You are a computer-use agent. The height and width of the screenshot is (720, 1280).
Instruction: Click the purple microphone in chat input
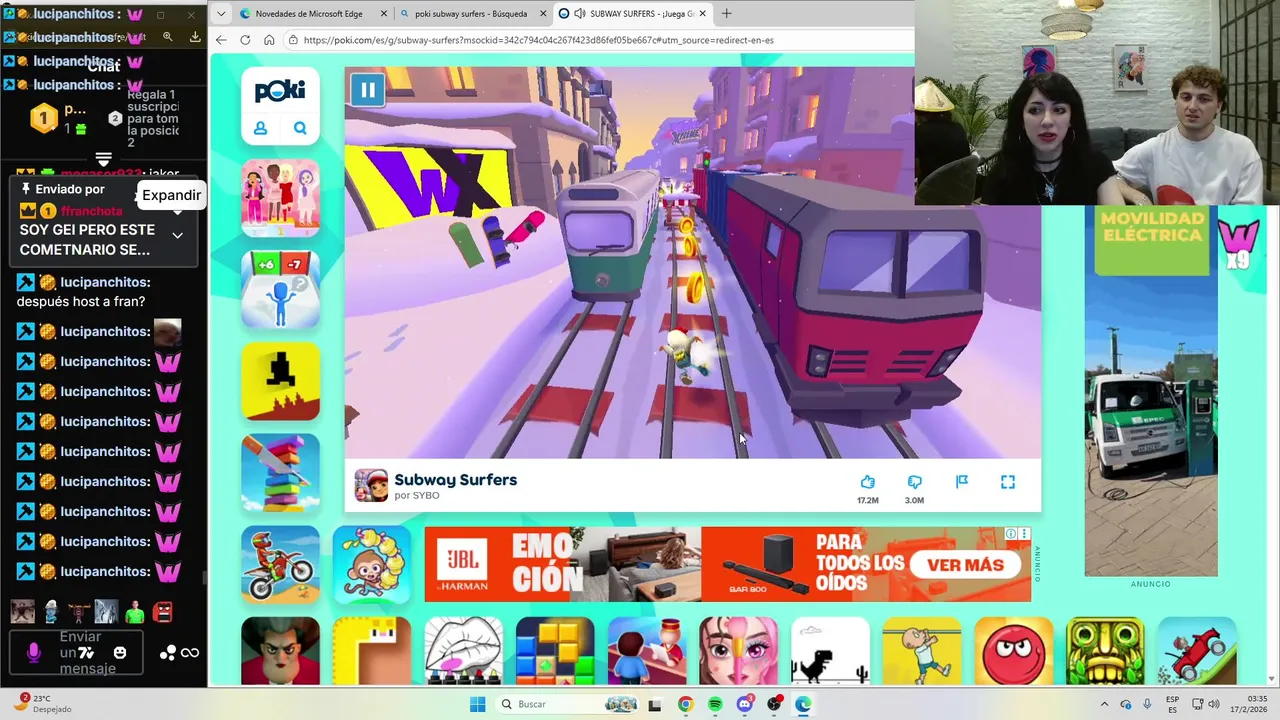[x=33, y=653]
